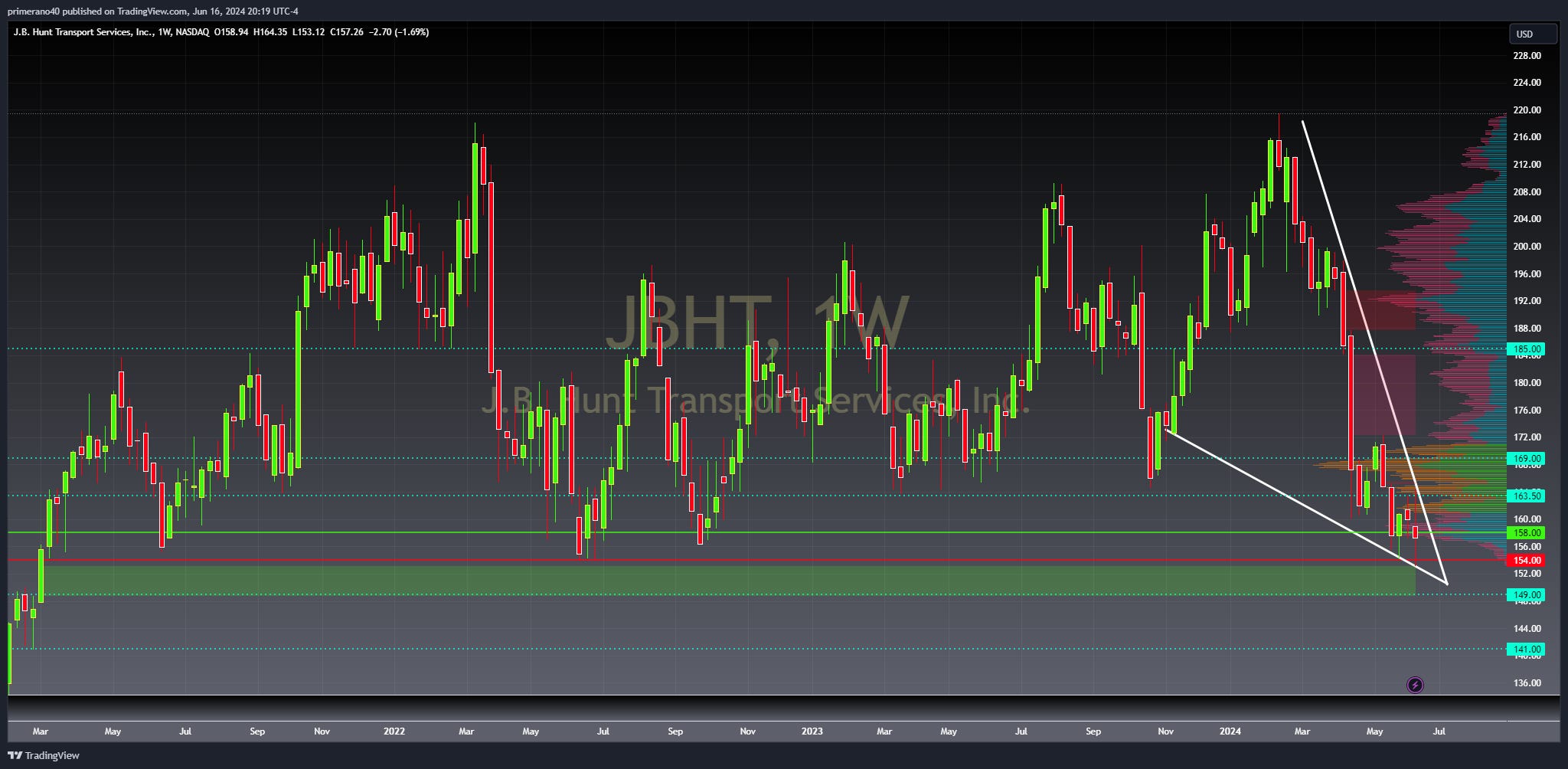The image size is (1568, 769).
Task: Open the USD currency selector
Action: (x=1533, y=34)
